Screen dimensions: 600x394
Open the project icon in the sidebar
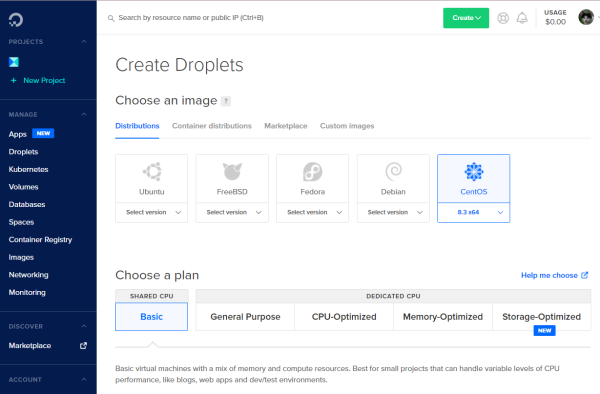coord(14,62)
